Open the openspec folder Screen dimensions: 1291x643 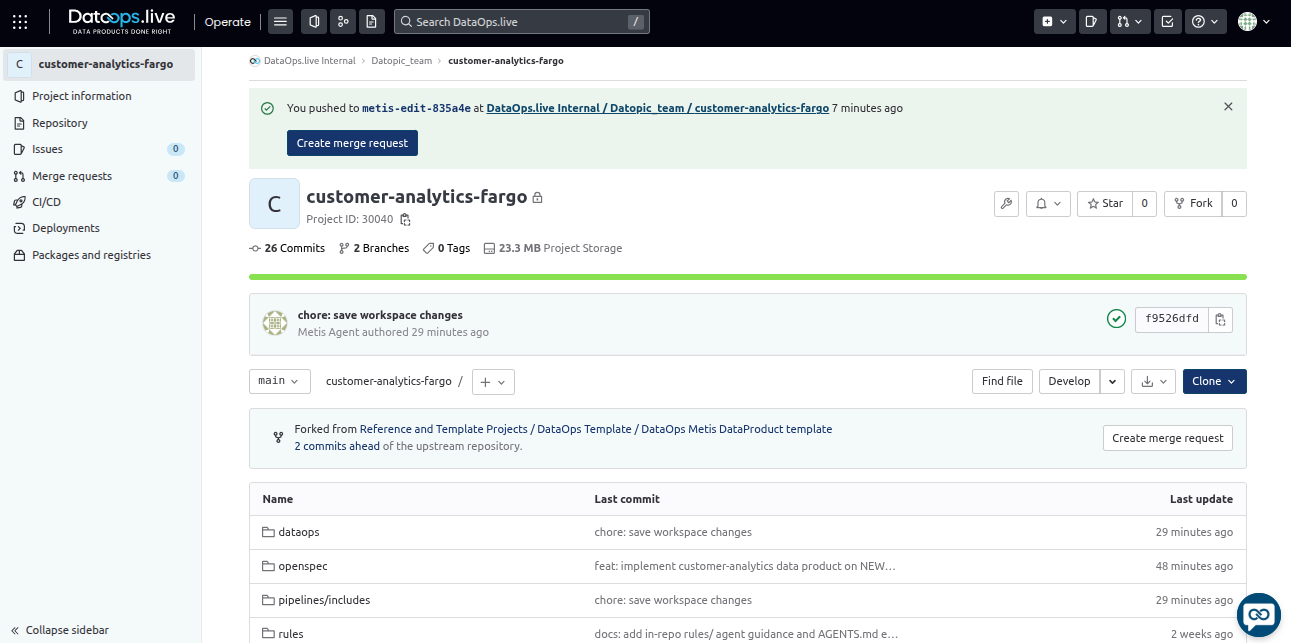coord(303,566)
